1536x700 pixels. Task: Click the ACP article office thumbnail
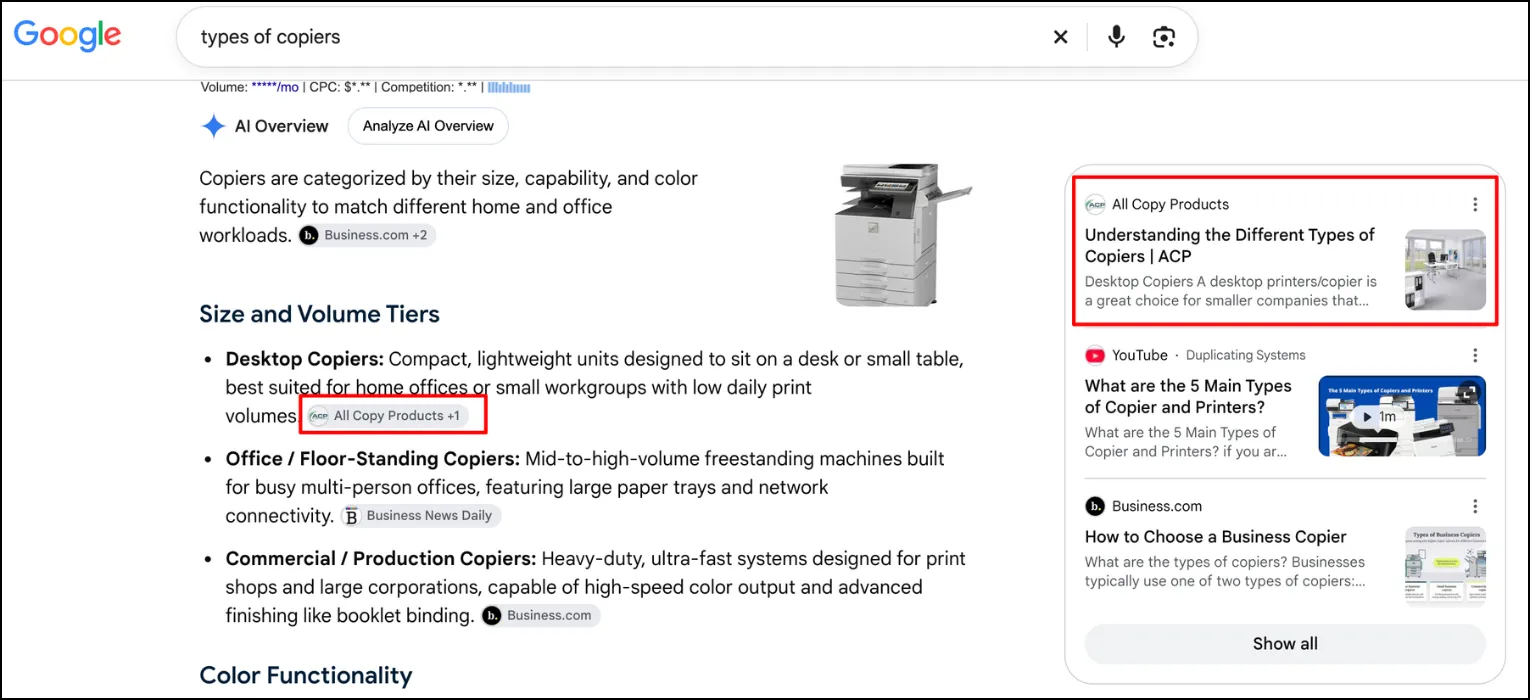pyautogui.click(x=1445, y=270)
